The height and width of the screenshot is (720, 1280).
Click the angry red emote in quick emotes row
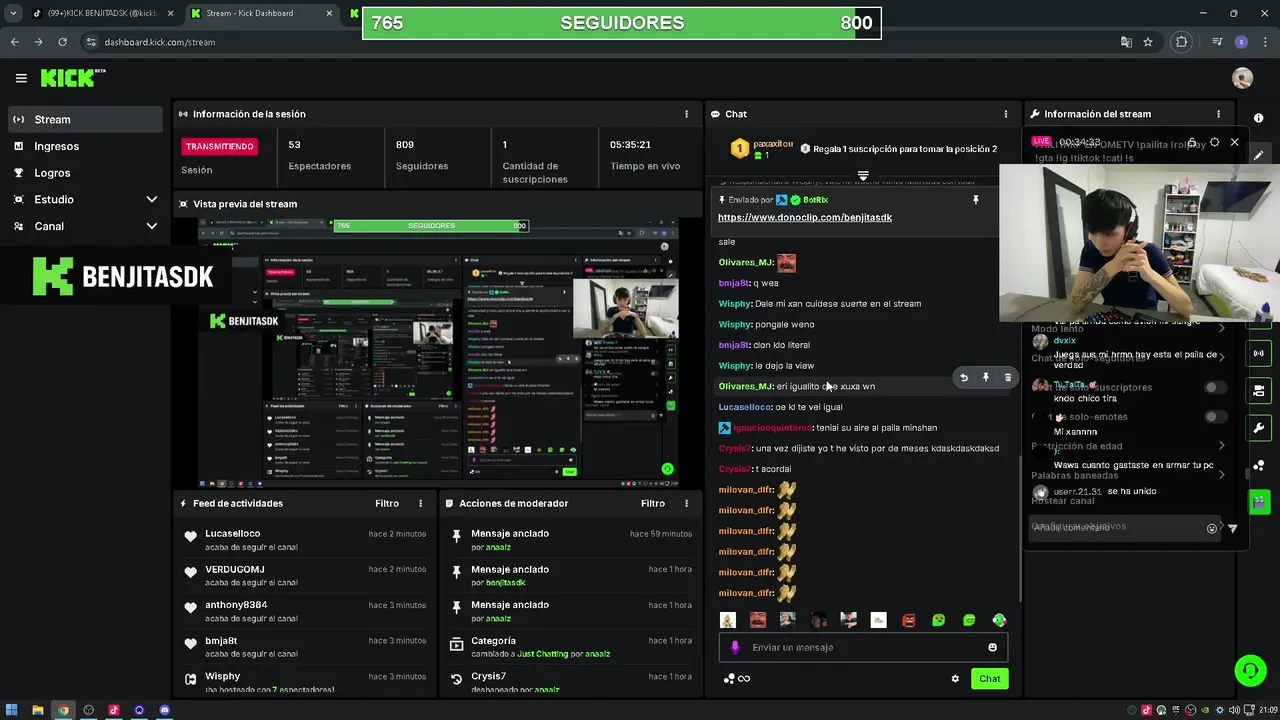click(909, 620)
